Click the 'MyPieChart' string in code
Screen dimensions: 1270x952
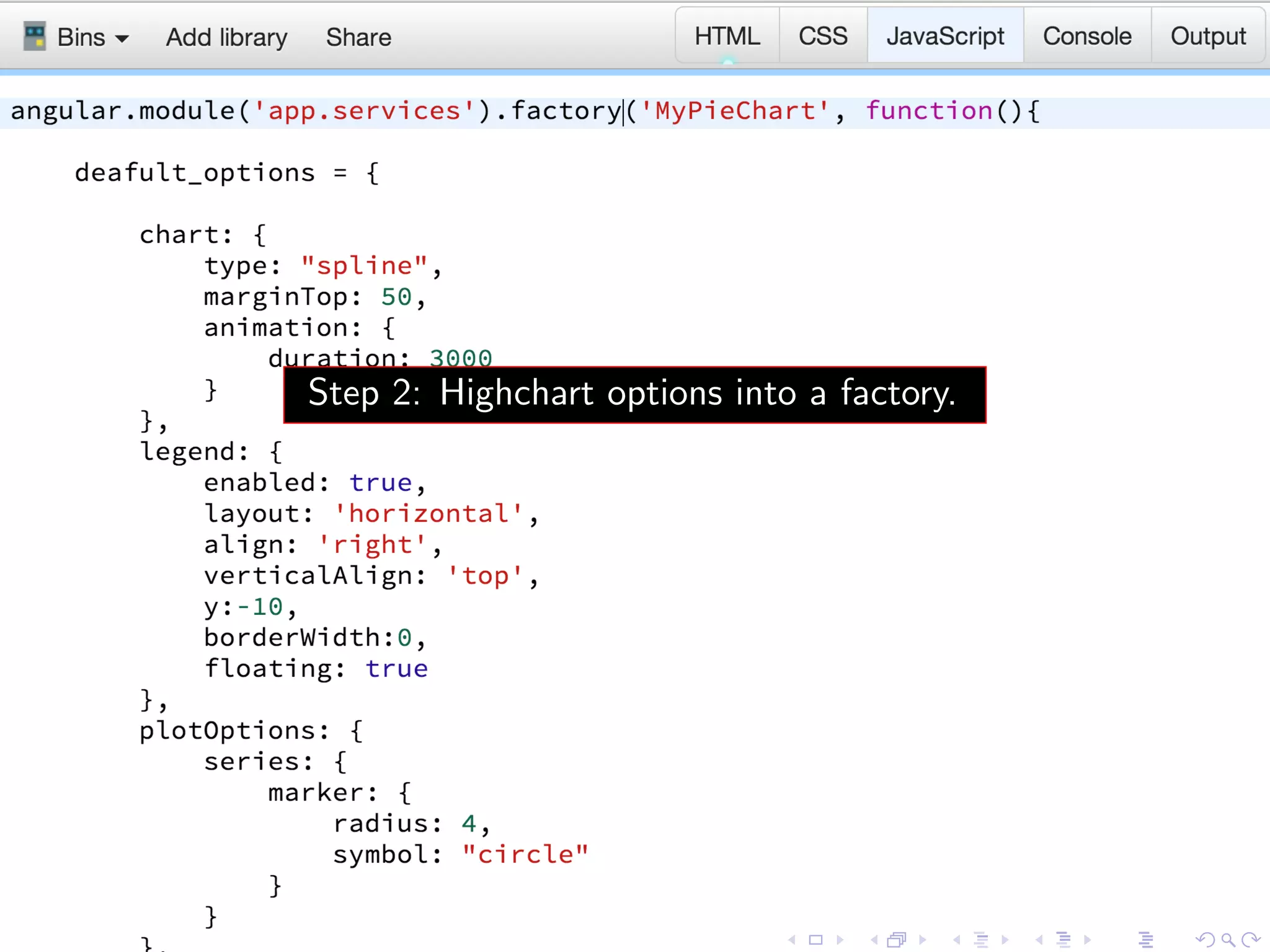(735, 112)
